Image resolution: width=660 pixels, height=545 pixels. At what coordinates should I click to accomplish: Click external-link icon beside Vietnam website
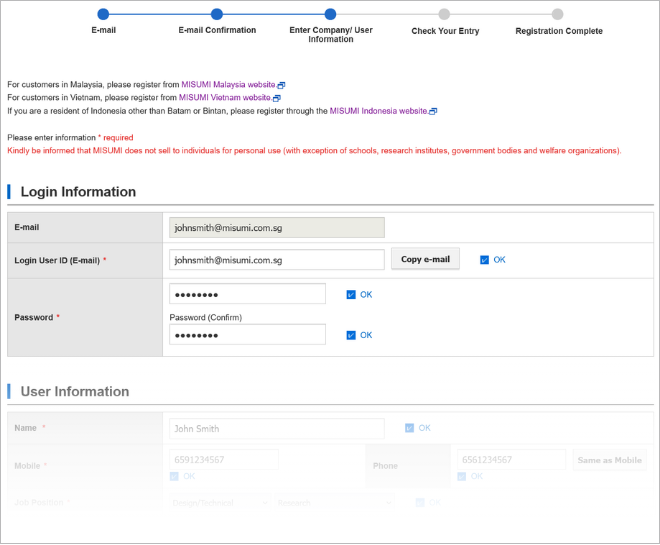click(x=277, y=98)
